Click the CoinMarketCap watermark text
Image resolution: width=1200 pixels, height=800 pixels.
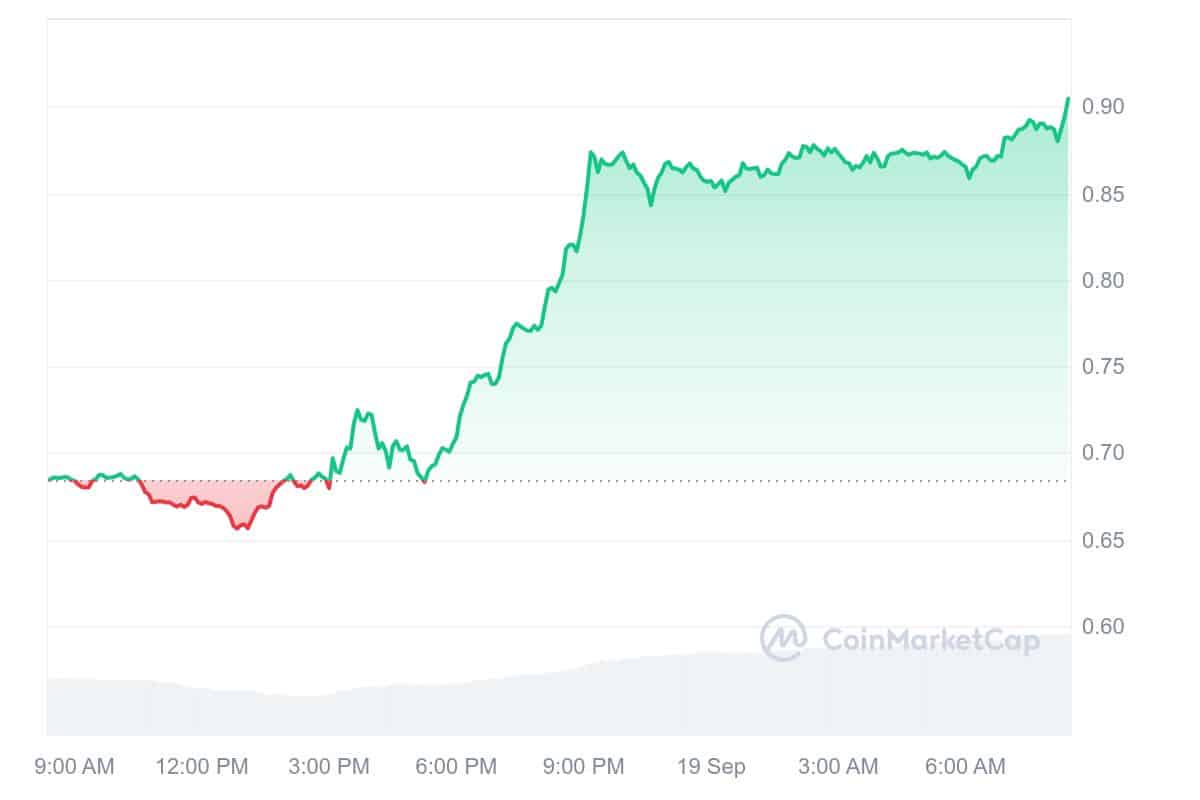coord(930,640)
